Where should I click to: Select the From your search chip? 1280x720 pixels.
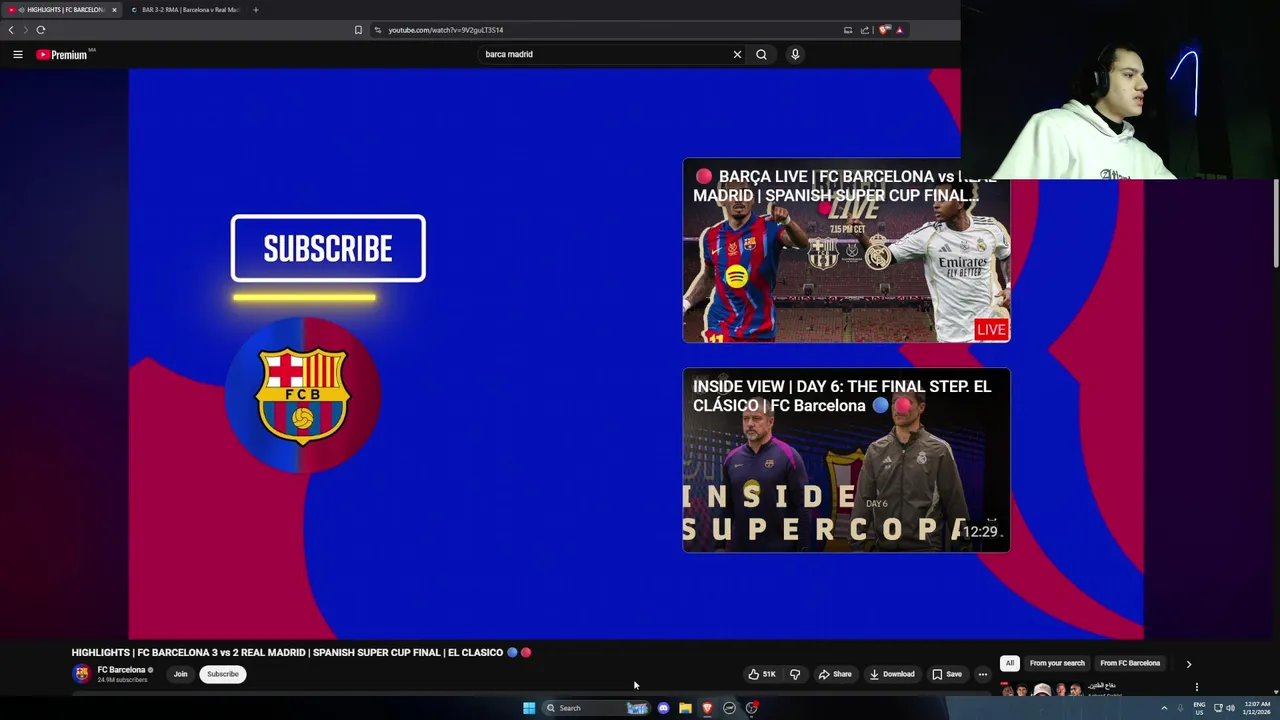point(1057,663)
